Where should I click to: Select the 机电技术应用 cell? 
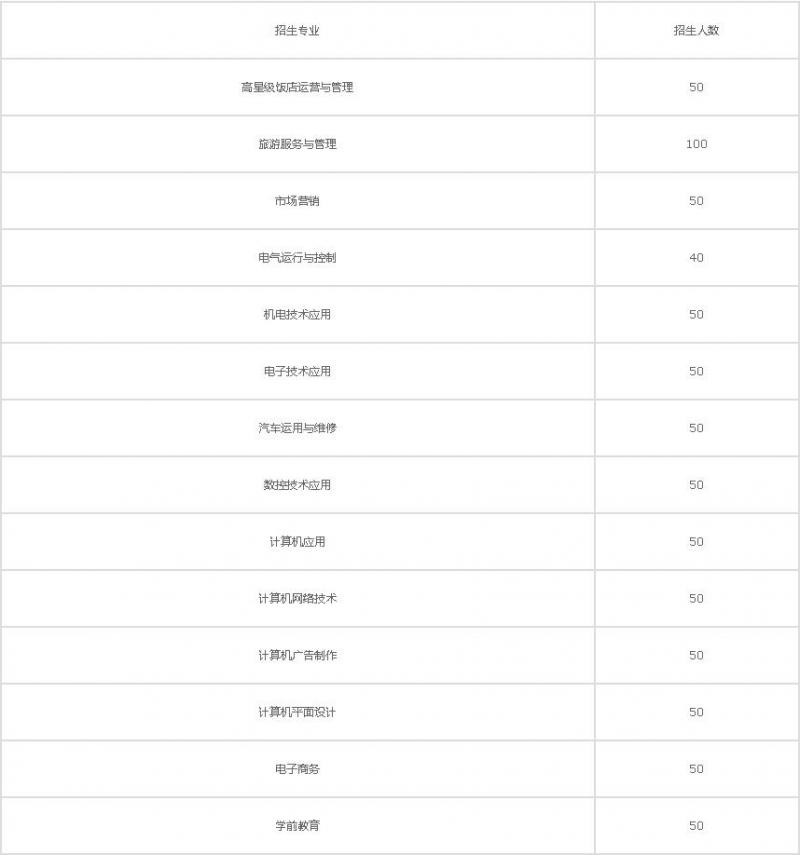coord(297,315)
